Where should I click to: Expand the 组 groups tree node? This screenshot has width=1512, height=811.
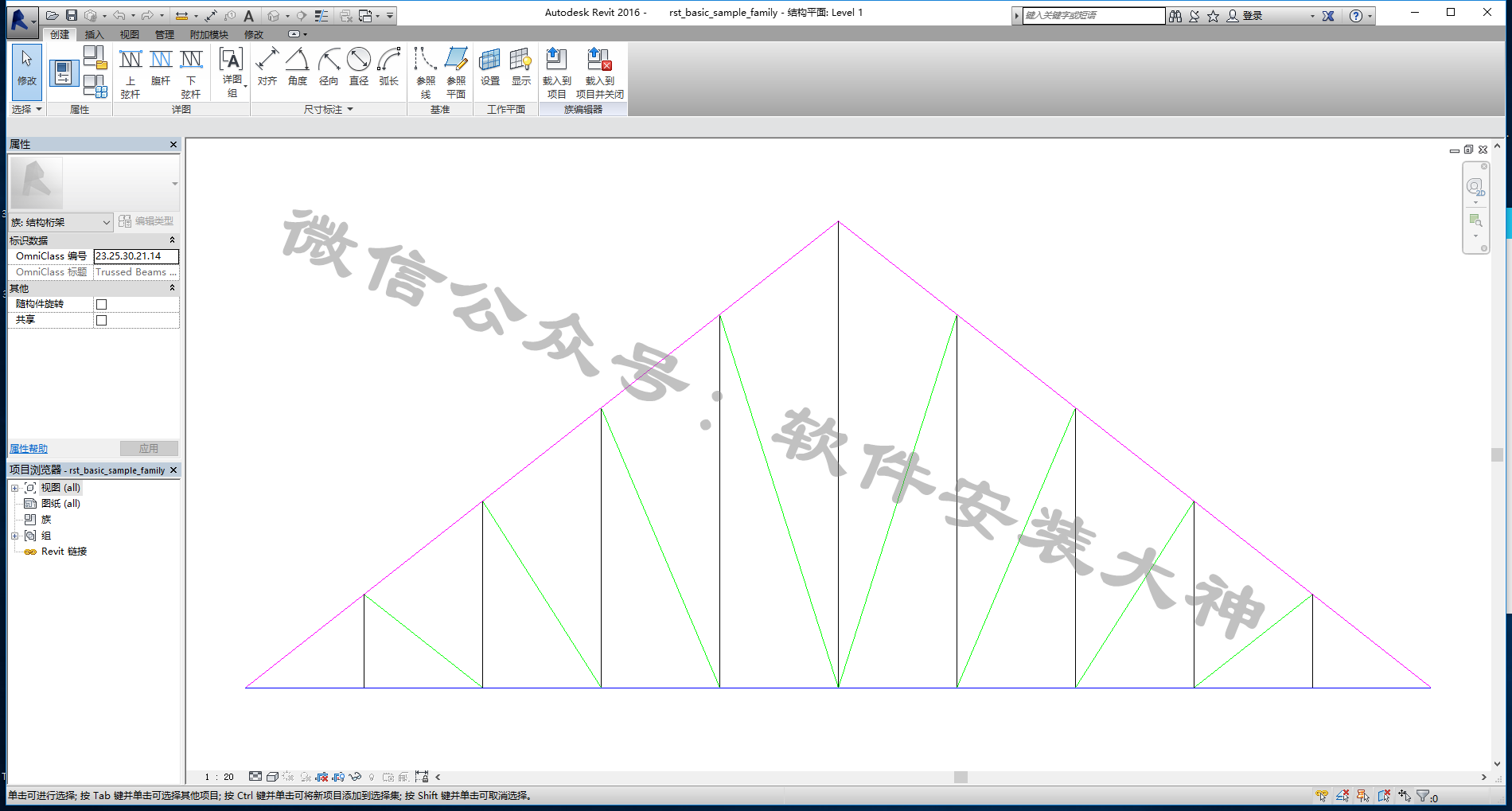click(x=14, y=536)
